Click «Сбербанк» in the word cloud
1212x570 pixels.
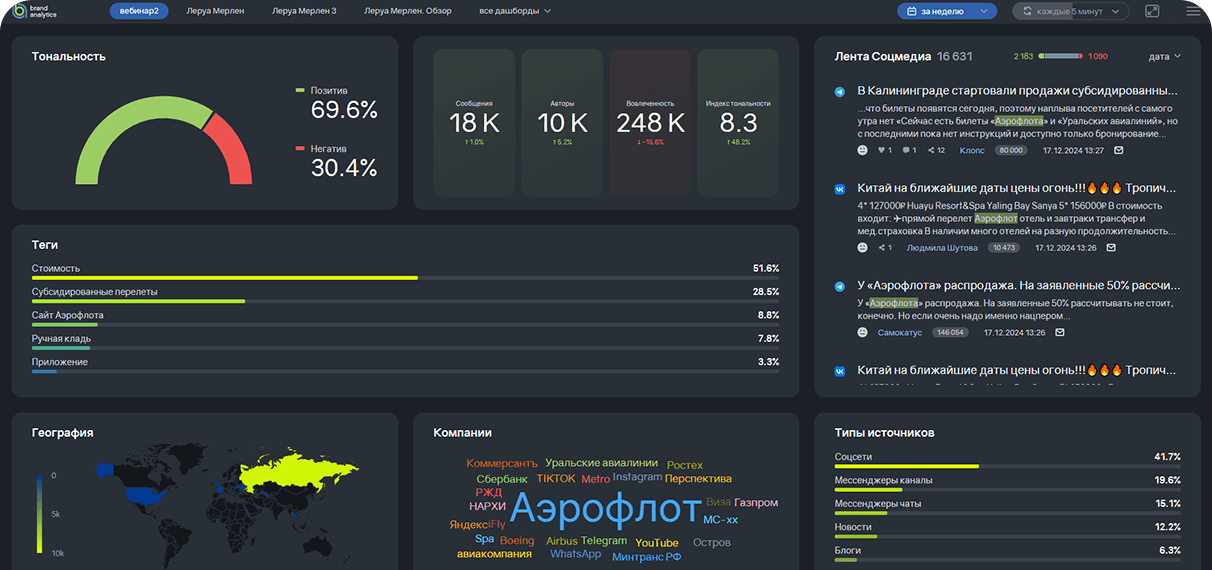[x=502, y=479]
